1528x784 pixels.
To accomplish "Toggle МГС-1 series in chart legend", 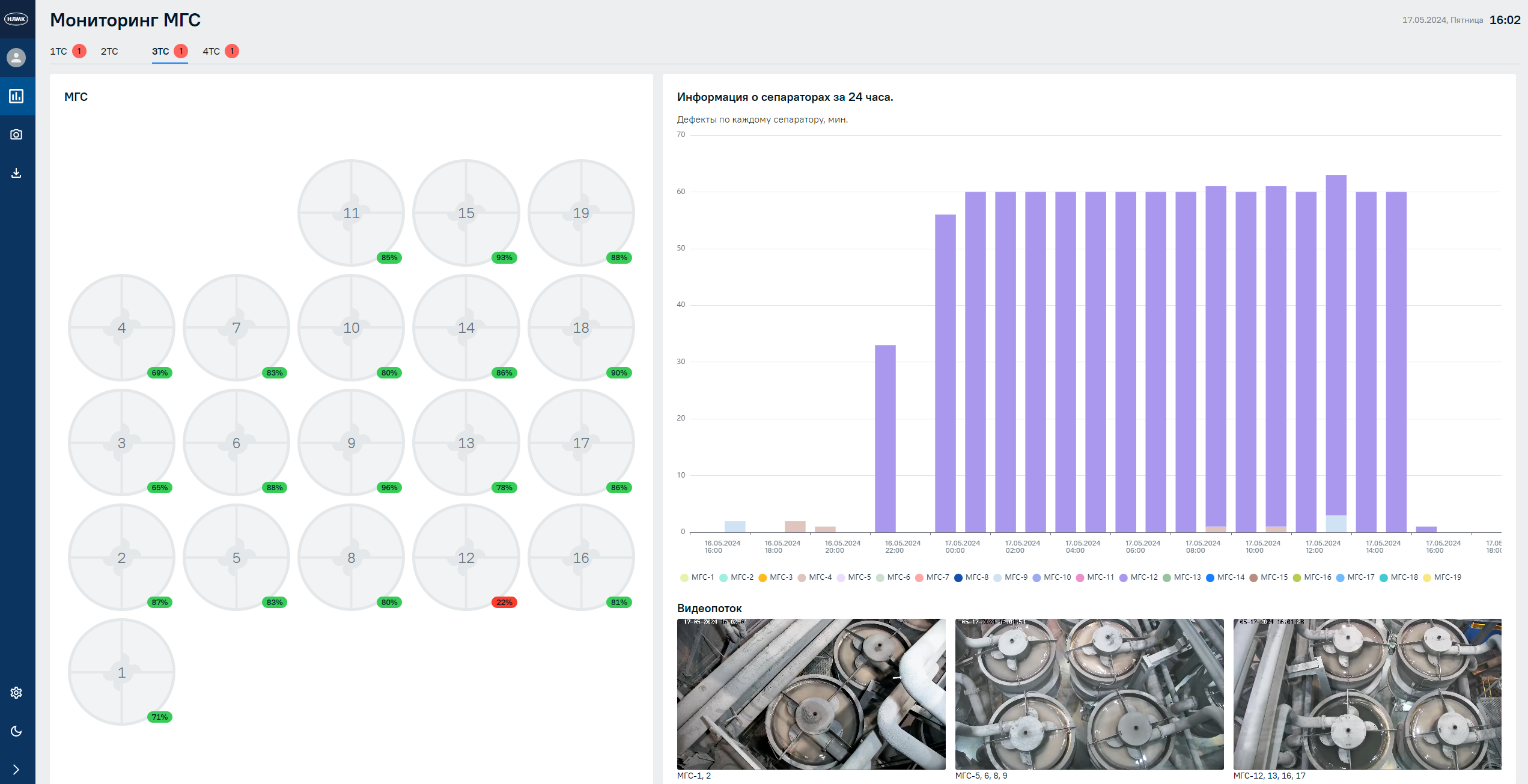I will pyautogui.click(x=697, y=577).
